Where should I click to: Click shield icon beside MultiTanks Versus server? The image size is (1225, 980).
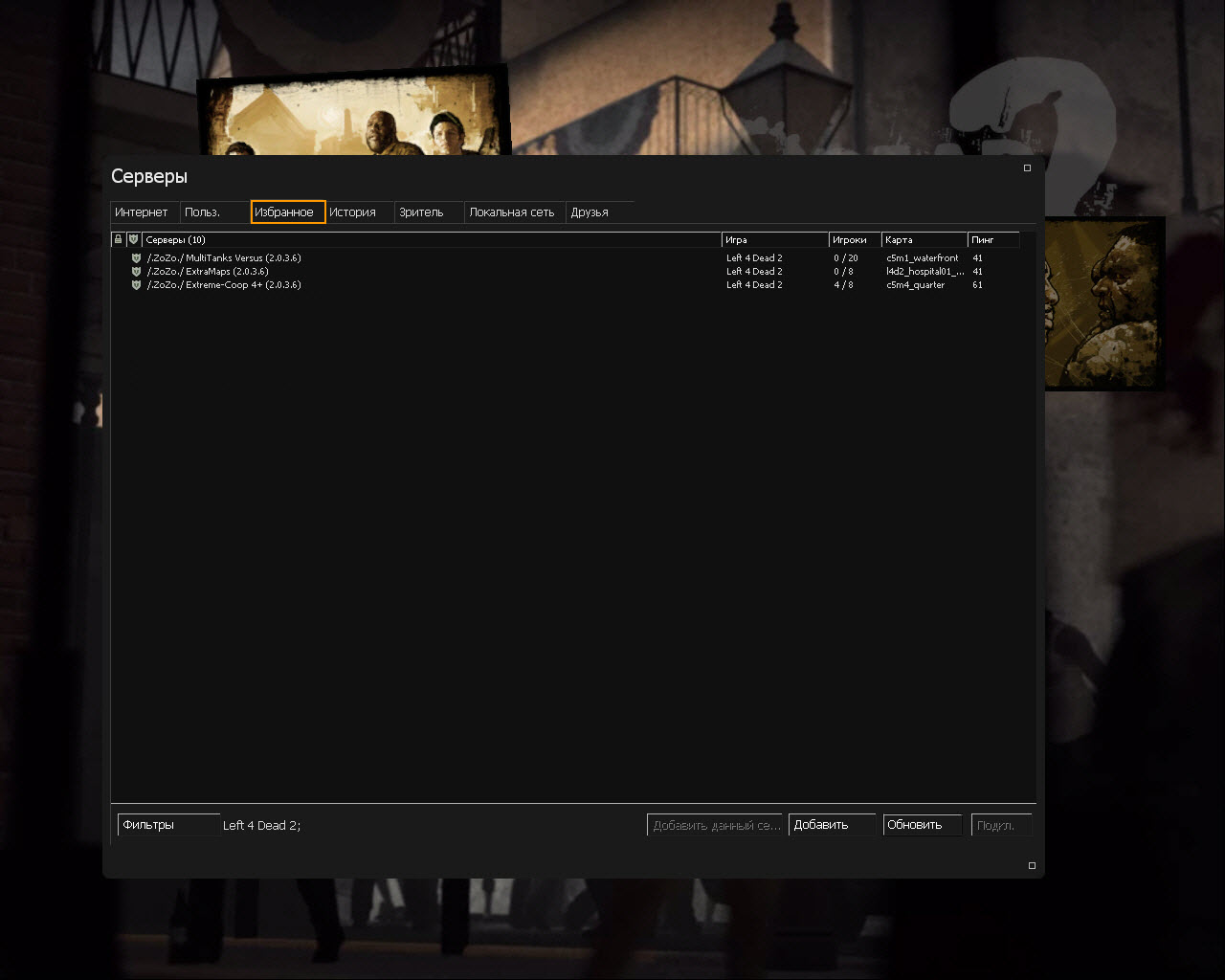click(x=136, y=258)
